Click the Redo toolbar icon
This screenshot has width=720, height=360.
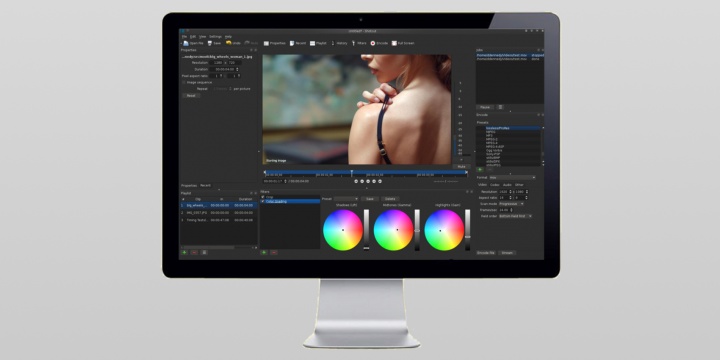(247, 43)
